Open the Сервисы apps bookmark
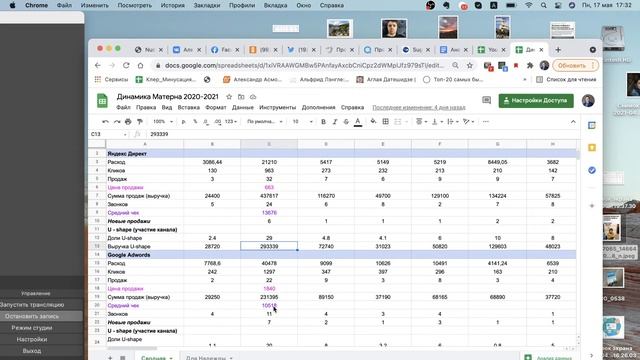640x360 pixels. coord(111,80)
